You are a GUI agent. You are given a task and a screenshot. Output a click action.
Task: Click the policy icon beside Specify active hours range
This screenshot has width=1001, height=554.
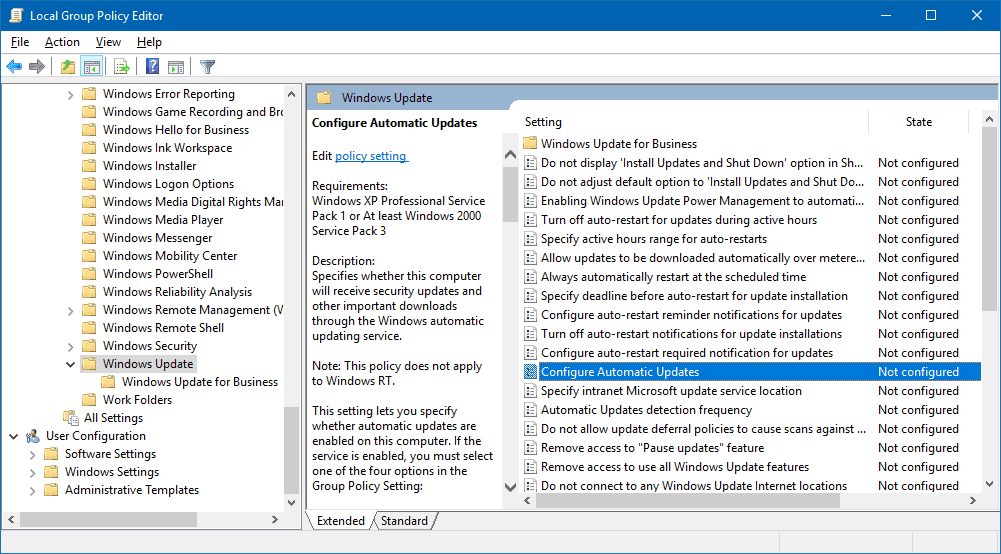tap(530, 239)
